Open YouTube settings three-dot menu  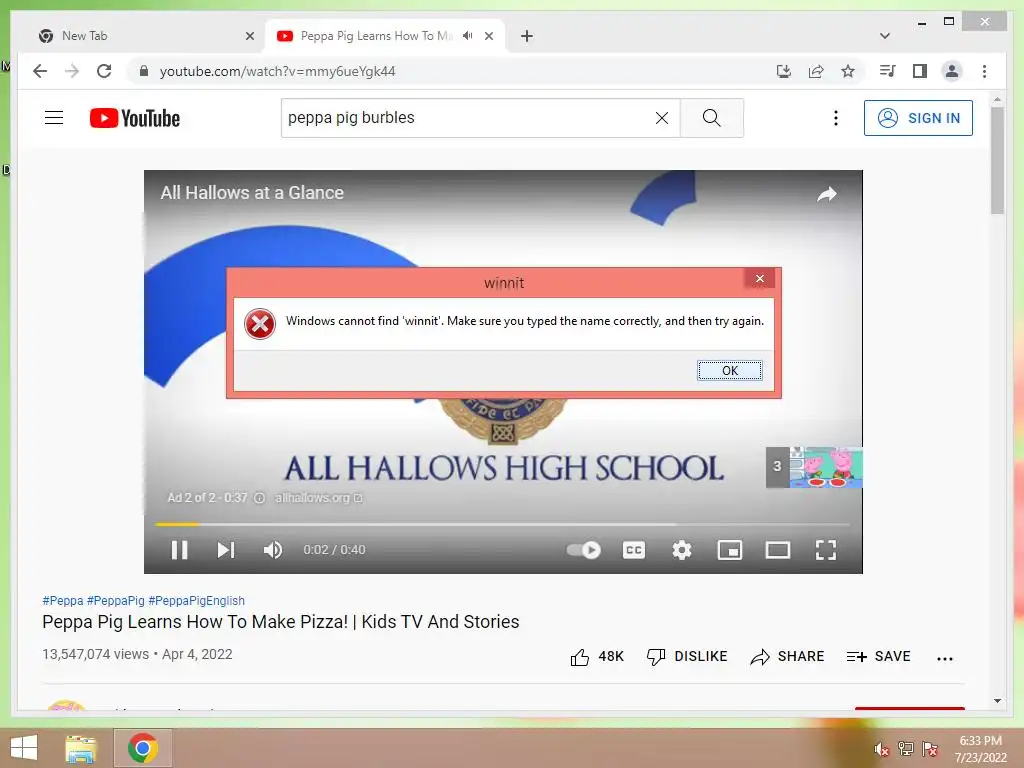[x=835, y=118]
